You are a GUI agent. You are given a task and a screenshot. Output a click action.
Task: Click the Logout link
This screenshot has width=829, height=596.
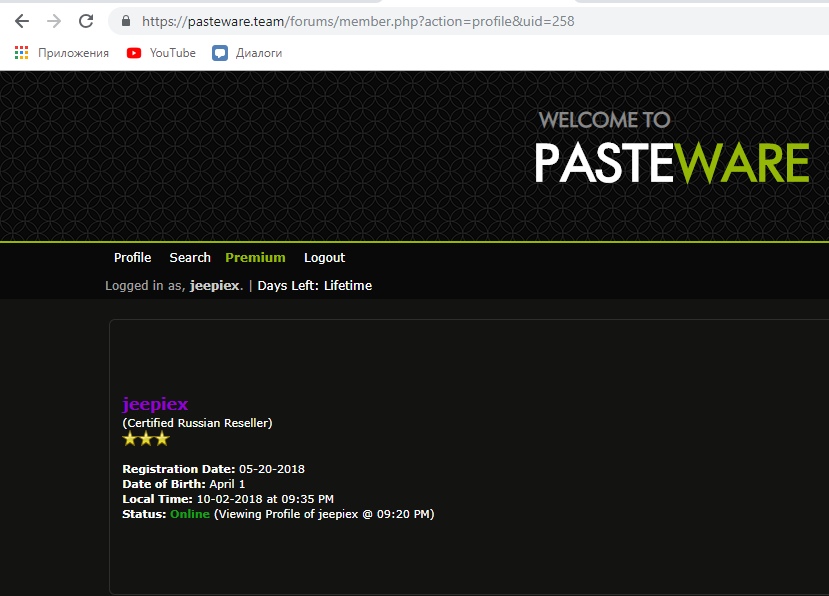(324, 258)
